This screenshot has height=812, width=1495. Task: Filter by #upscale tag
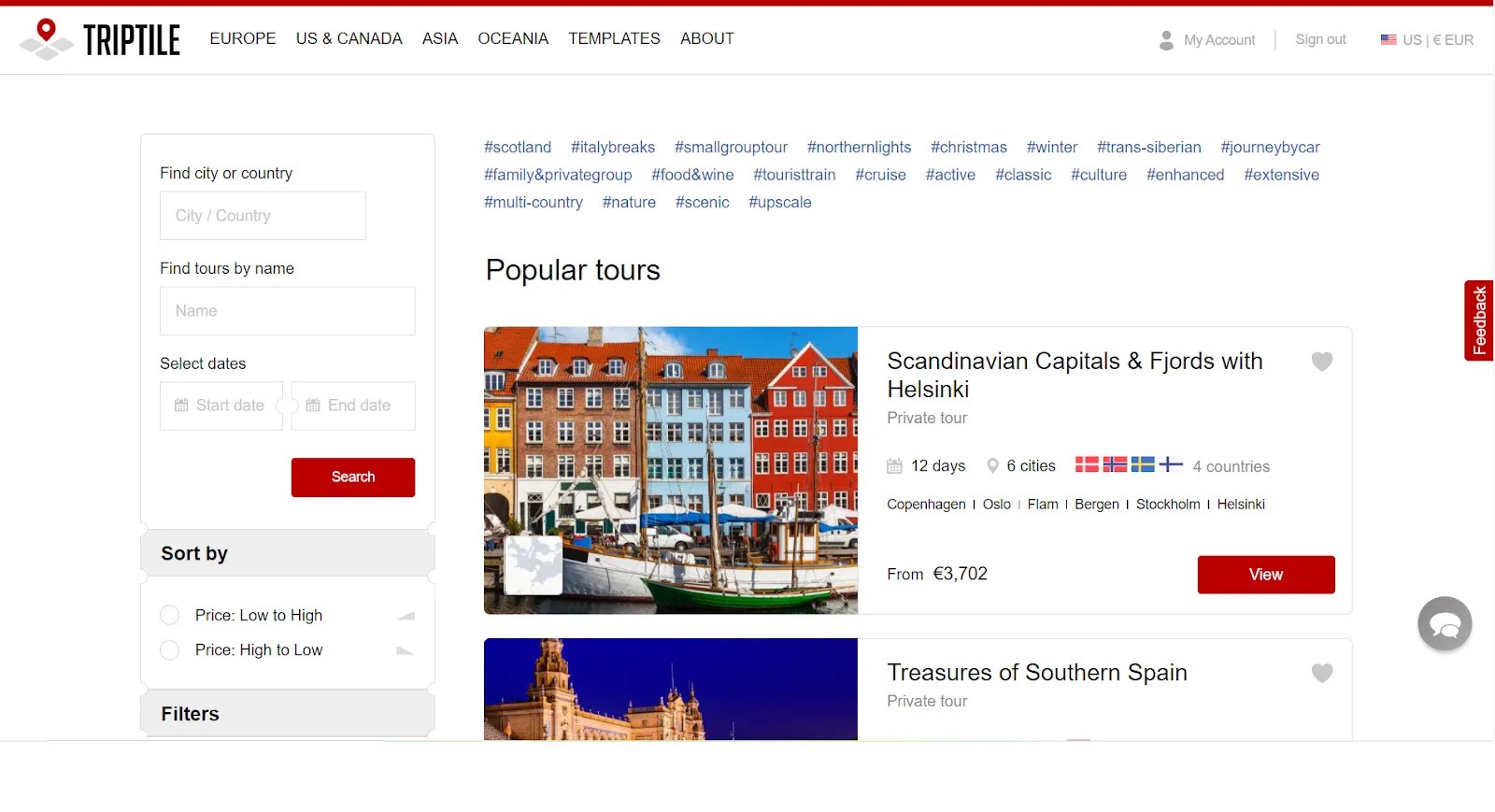coord(780,203)
